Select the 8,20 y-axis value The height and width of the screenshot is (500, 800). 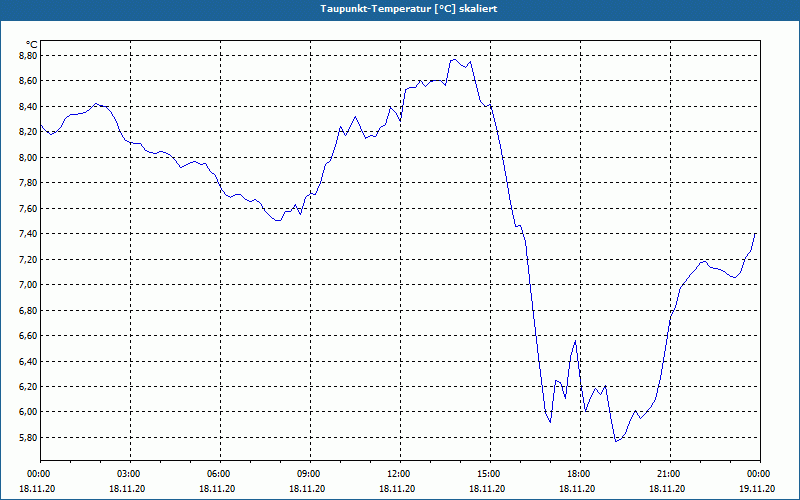(29, 132)
